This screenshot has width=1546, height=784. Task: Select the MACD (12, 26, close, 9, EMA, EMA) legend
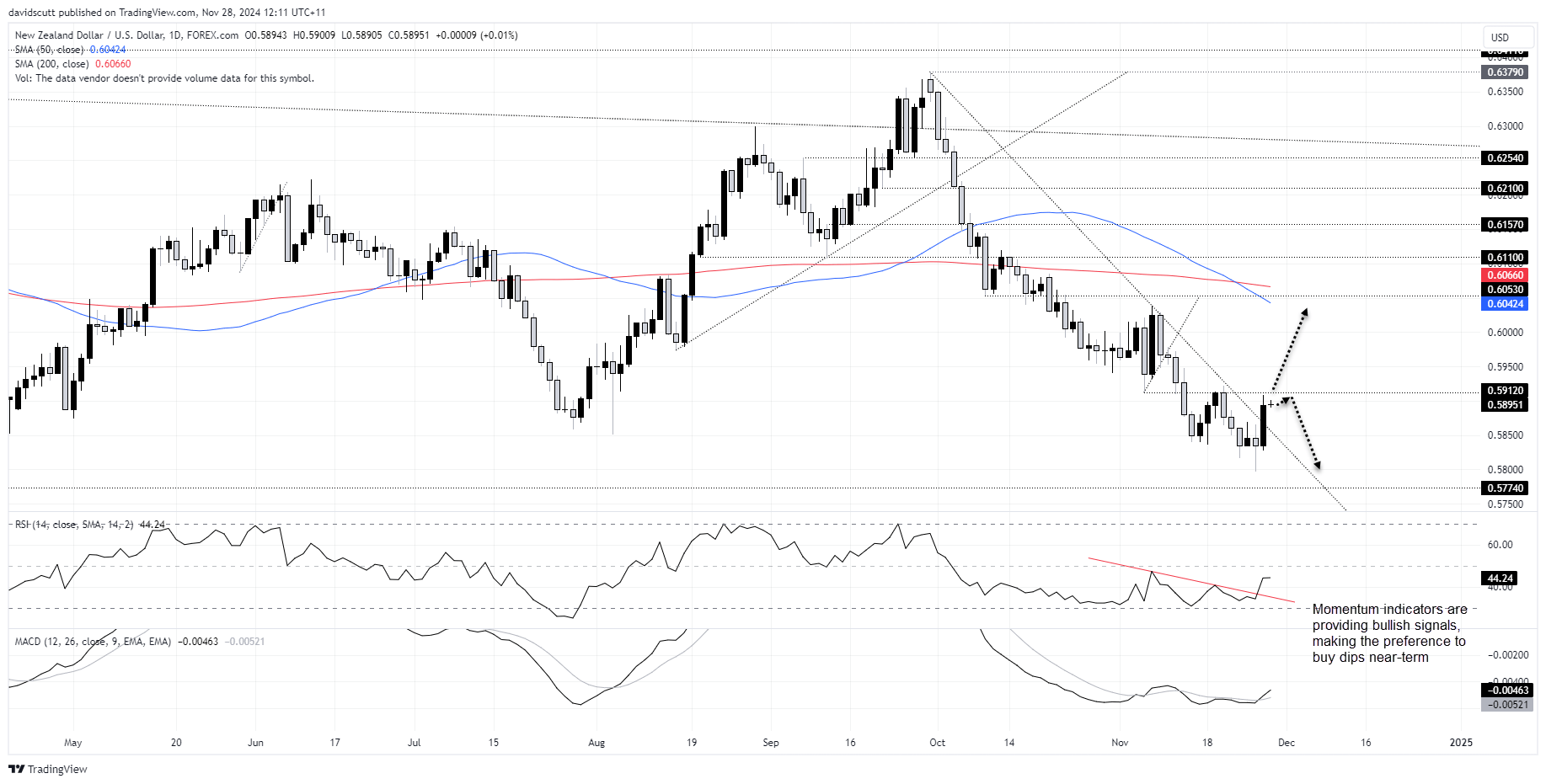point(139,642)
